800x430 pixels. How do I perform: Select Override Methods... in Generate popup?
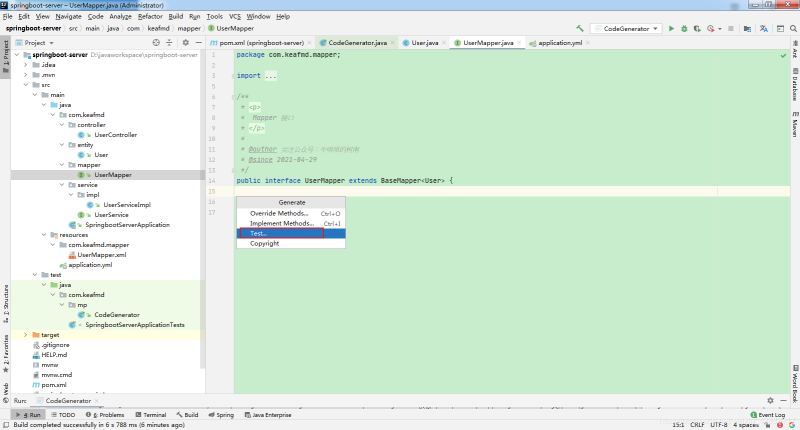279,213
